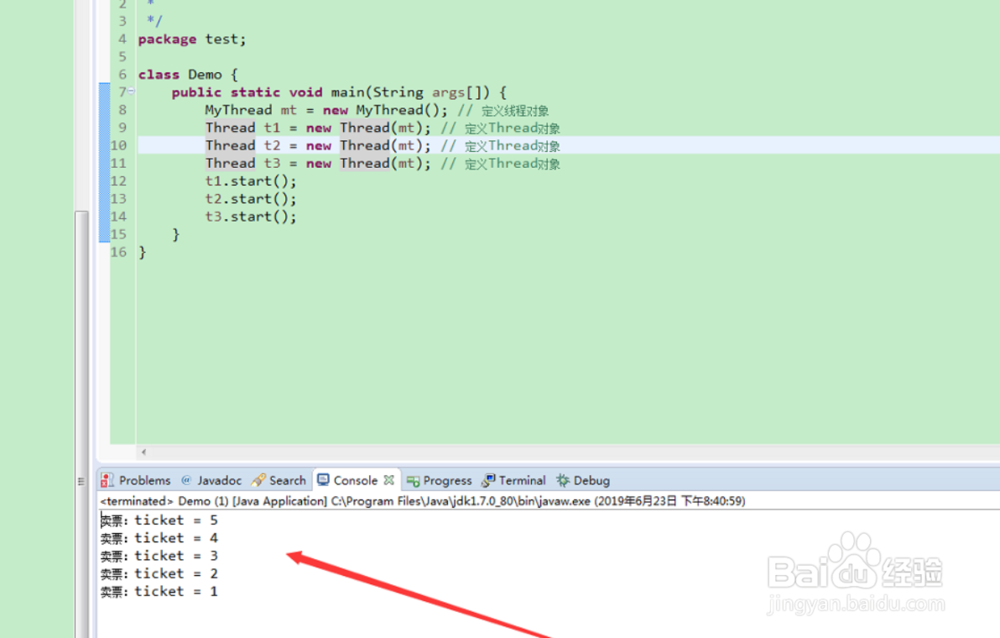The height and width of the screenshot is (638, 1000).
Task: Close the Console view tab
Action: pyautogui.click(x=389, y=480)
